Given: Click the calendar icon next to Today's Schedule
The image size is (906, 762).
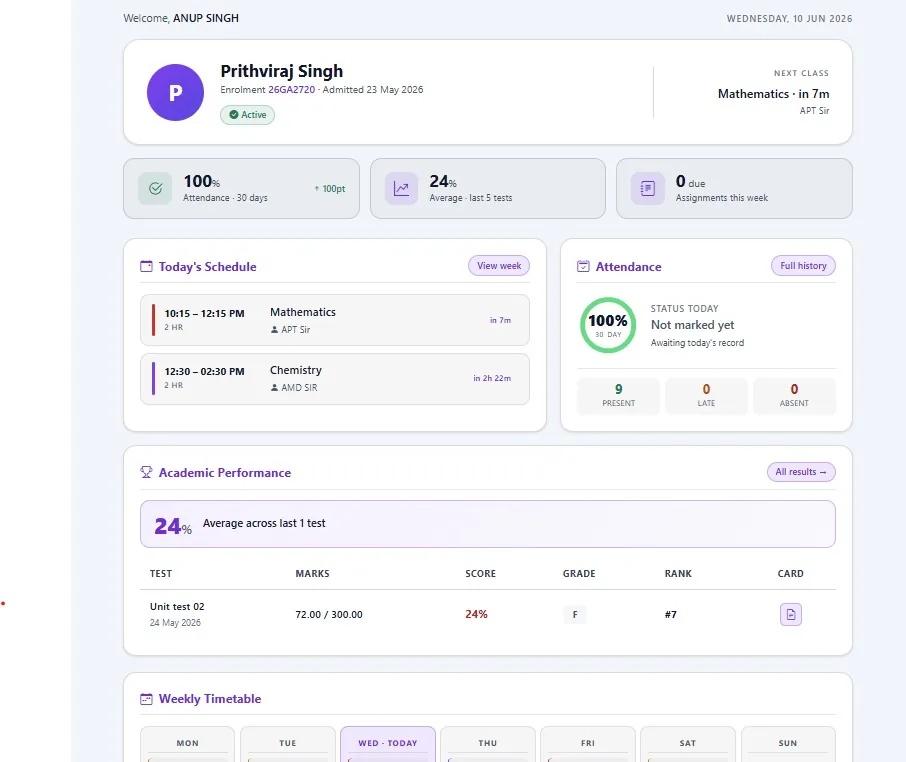Looking at the screenshot, I should (147, 266).
